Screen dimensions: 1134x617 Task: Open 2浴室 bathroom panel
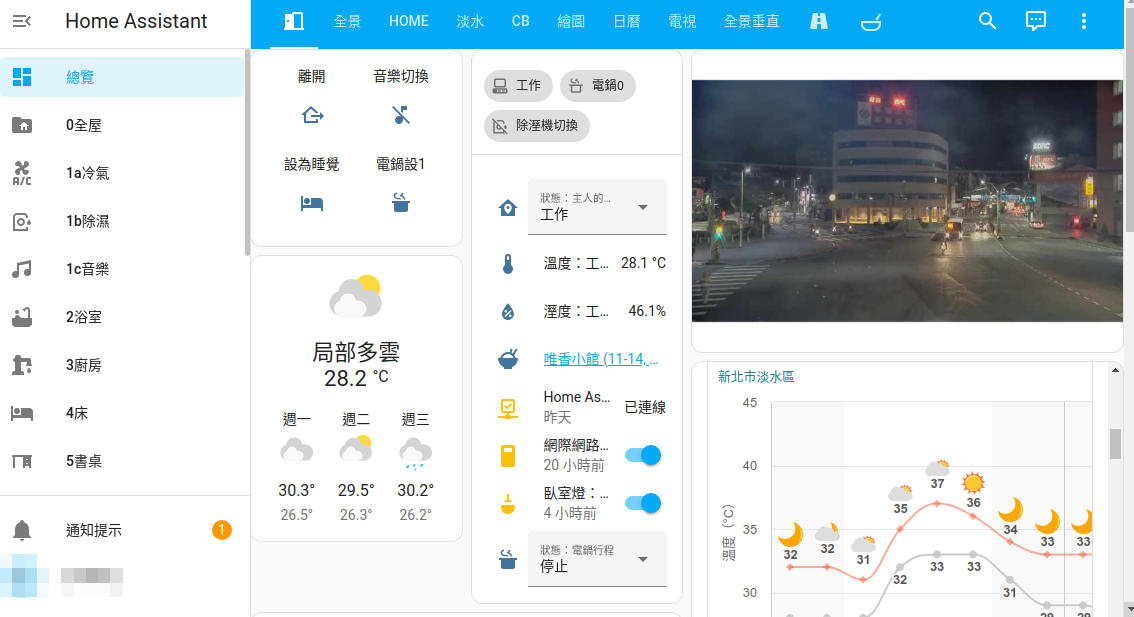point(122,317)
